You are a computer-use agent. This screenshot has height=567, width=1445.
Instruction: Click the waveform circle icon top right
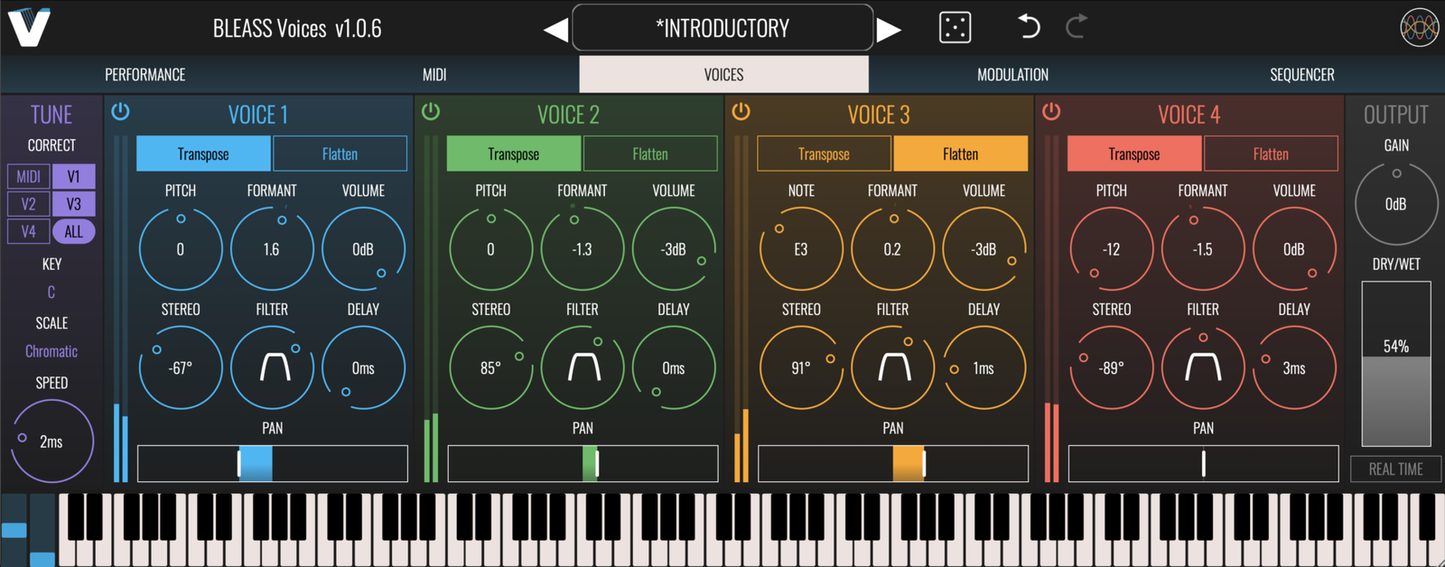pos(1419,28)
